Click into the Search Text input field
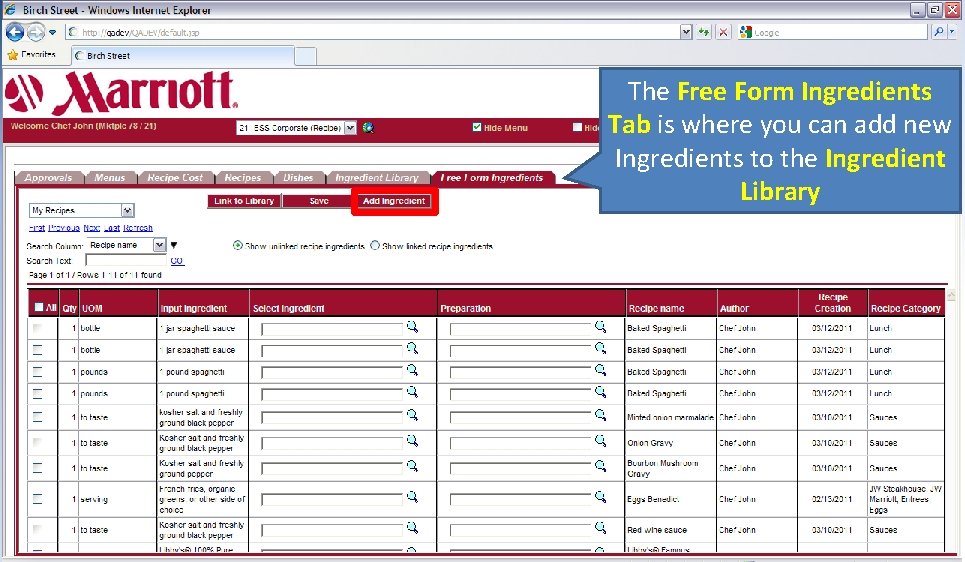The width and height of the screenshot is (965, 562). tap(126, 261)
